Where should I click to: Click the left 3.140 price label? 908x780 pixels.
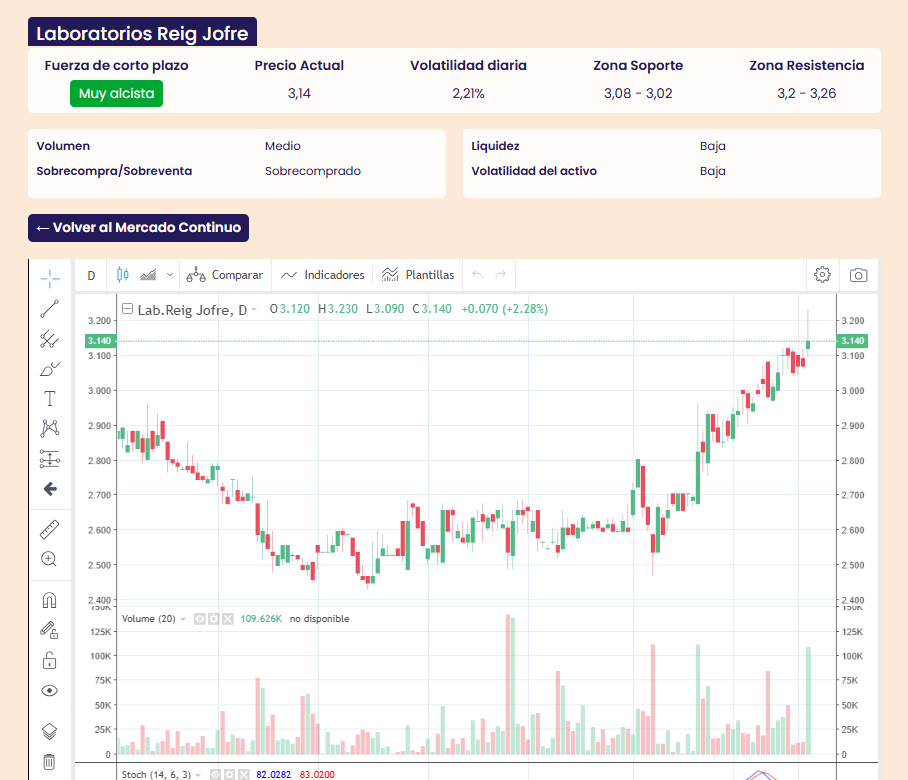101,341
